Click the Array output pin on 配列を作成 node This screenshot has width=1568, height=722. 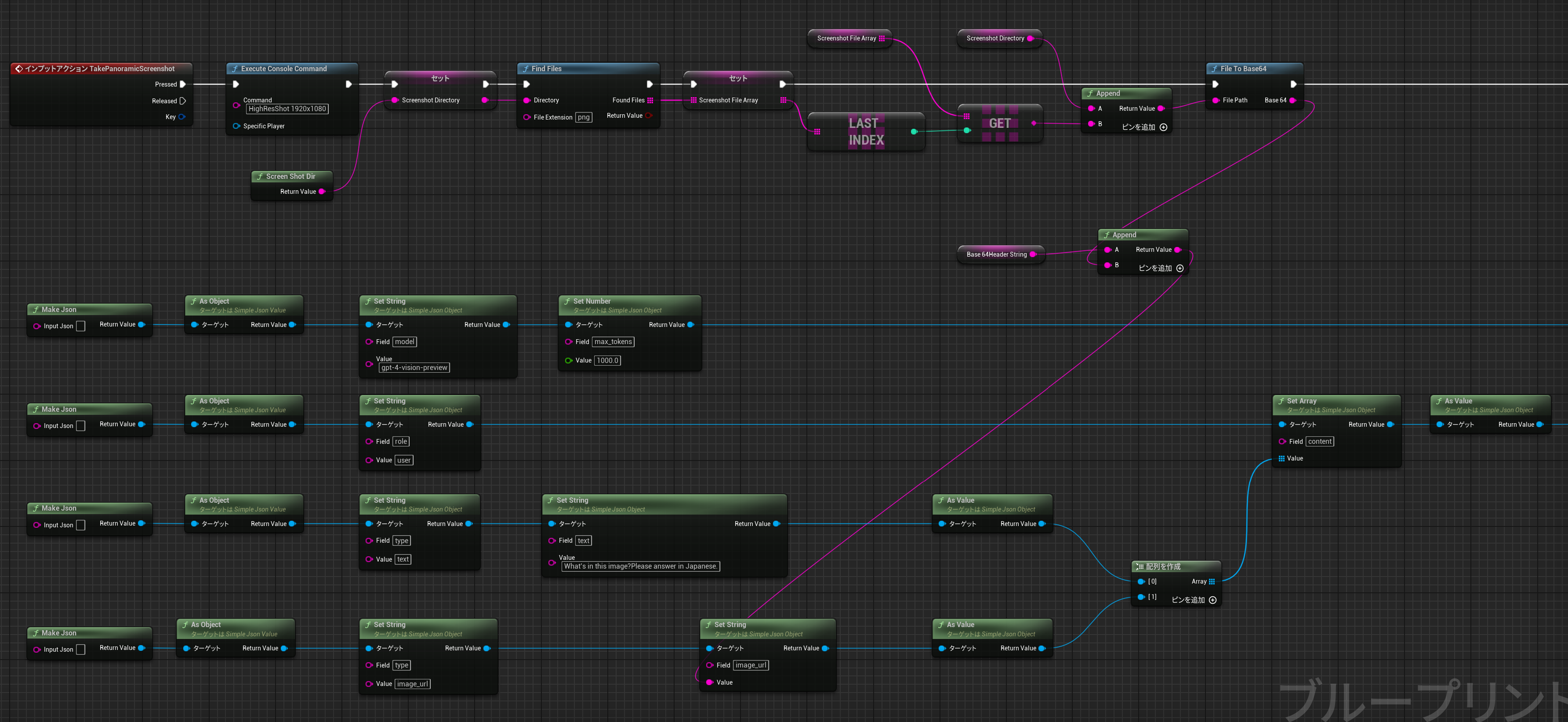point(1211,581)
